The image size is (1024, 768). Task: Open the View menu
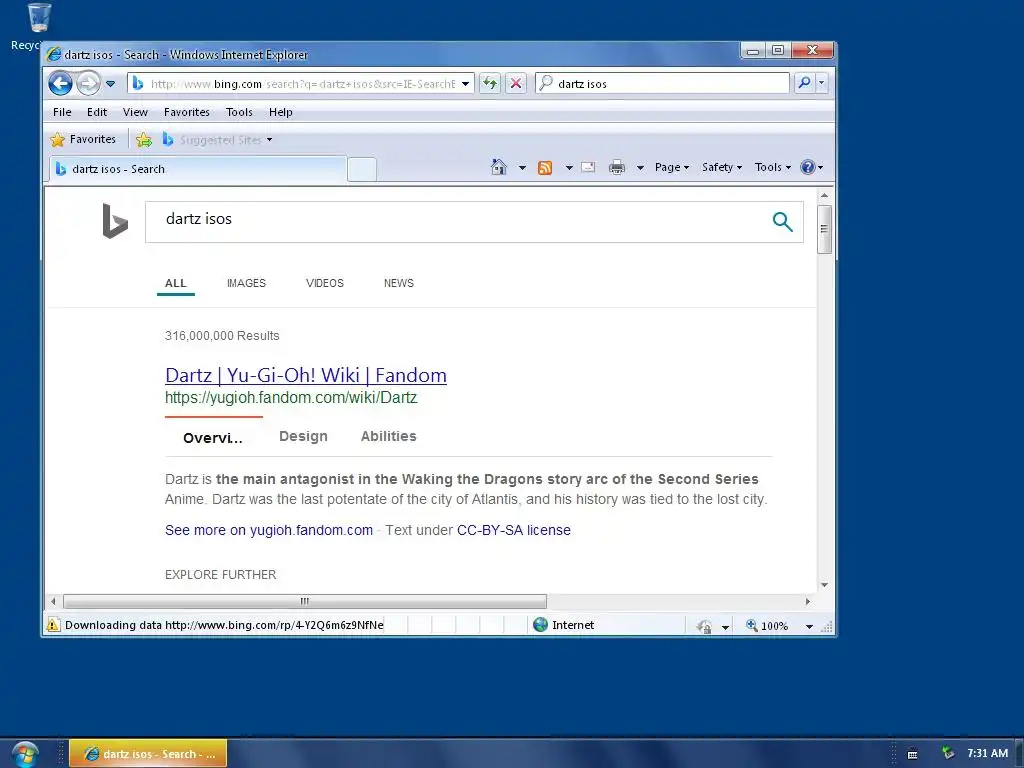(x=135, y=112)
